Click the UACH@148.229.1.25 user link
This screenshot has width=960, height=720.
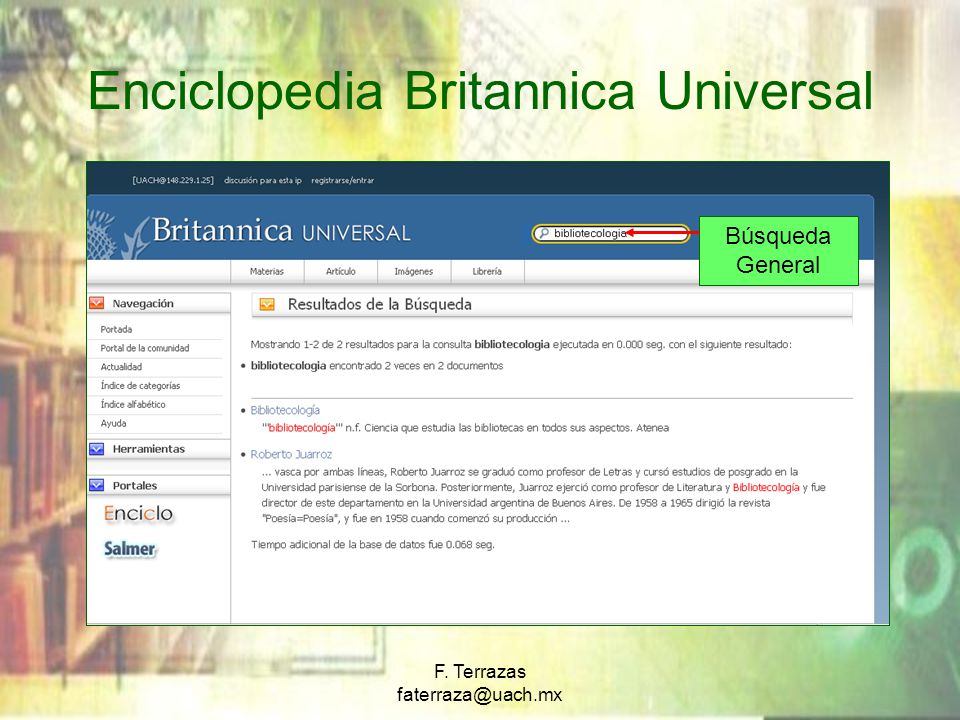pos(173,181)
